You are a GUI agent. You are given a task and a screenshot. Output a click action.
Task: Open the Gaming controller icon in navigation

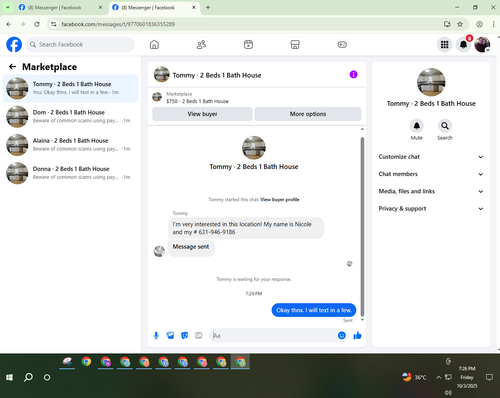pyautogui.click(x=342, y=45)
